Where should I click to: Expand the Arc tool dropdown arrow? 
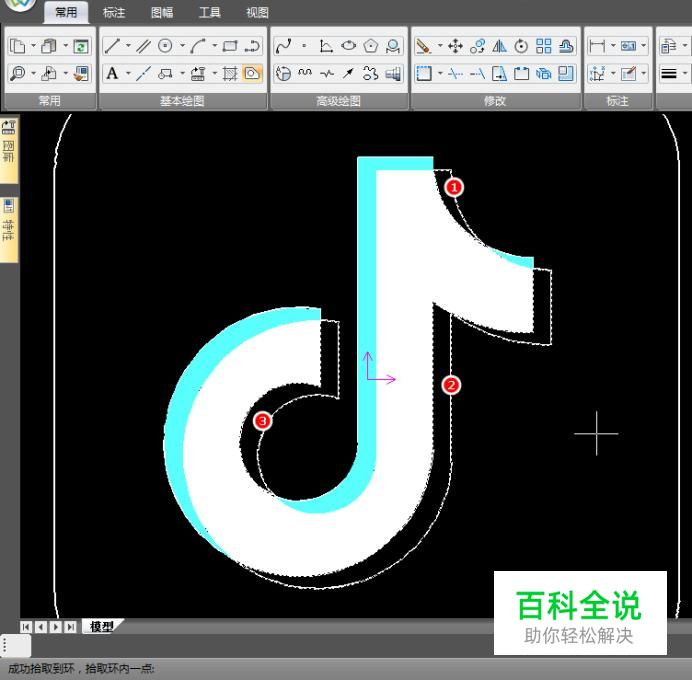coord(214,46)
